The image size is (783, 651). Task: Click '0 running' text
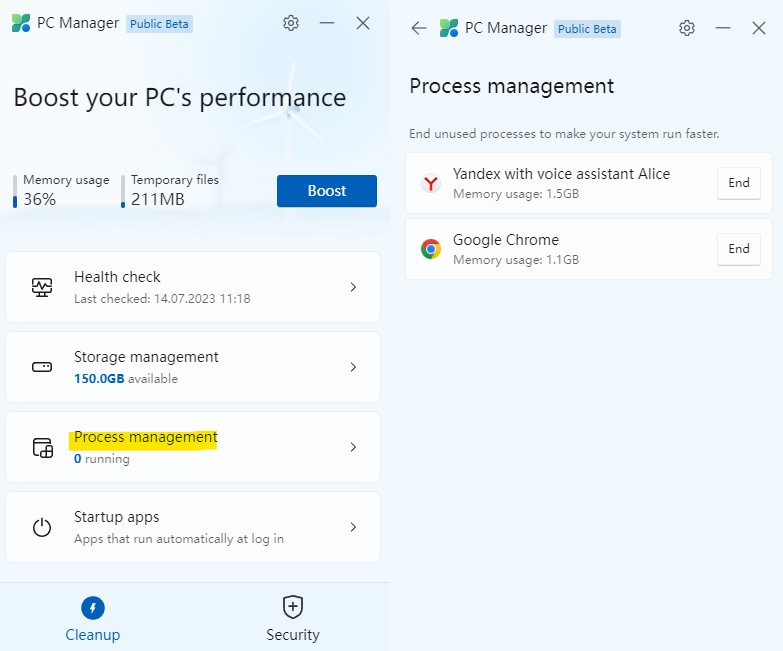[x=102, y=458]
